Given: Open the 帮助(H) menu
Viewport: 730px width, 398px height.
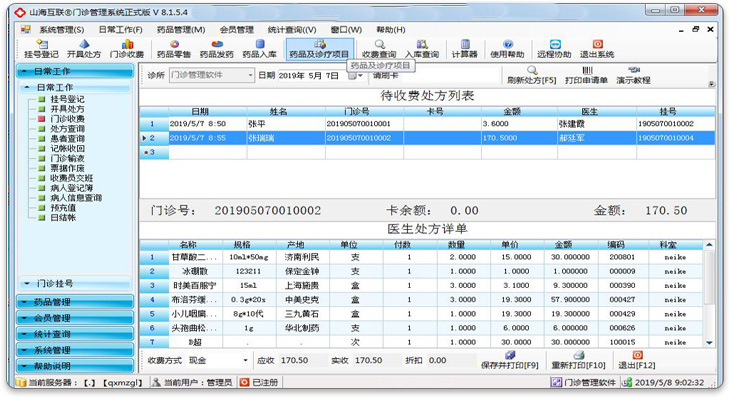Looking at the screenshot, I should (x=391, y=30).
